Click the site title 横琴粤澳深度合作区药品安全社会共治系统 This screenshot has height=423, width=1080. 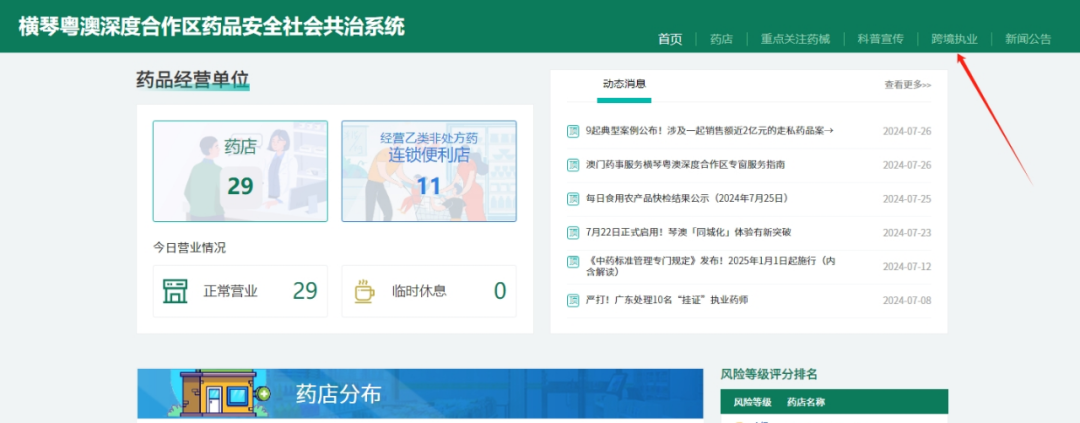tap(211, 26)
